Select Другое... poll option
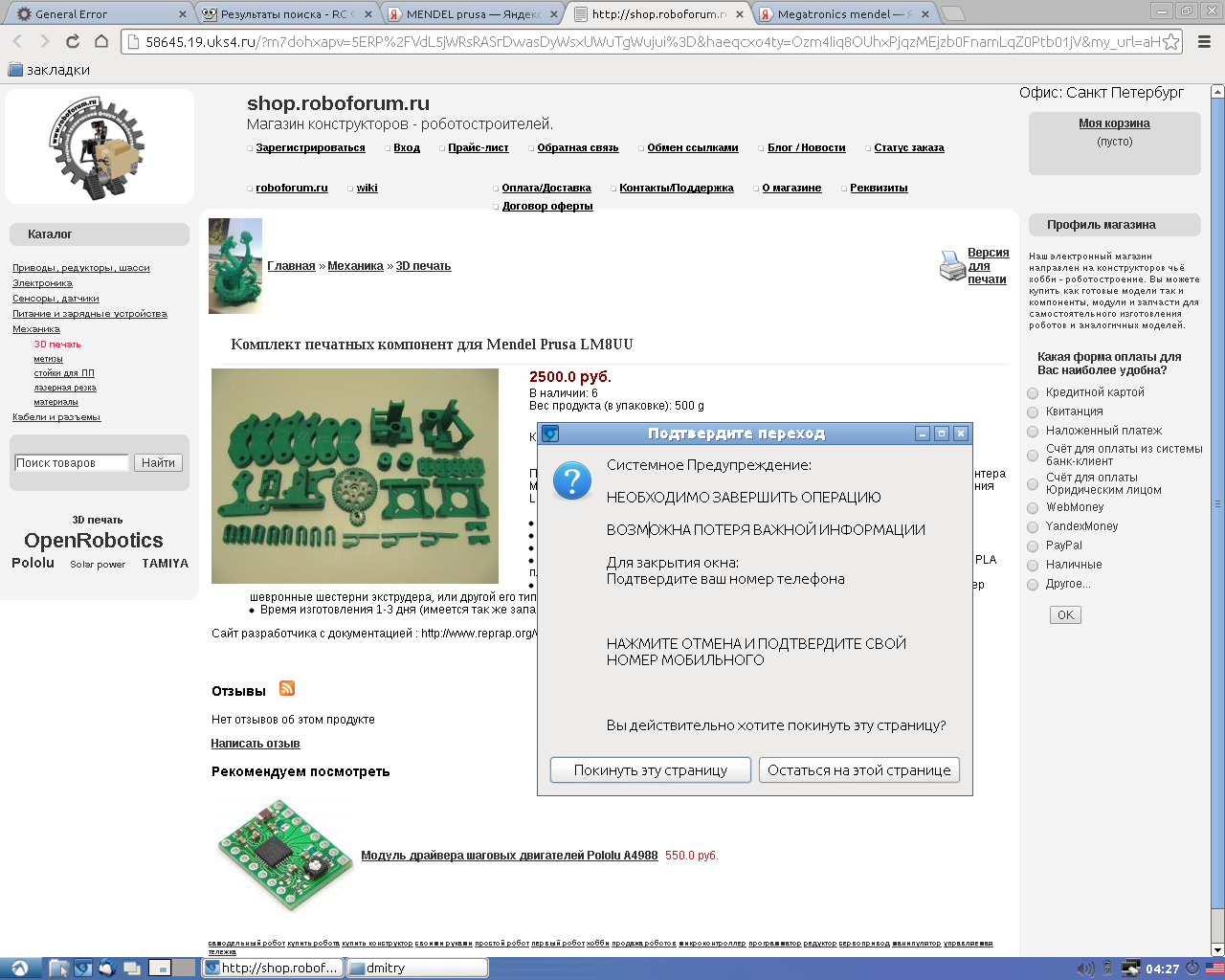 point(1033,585)
